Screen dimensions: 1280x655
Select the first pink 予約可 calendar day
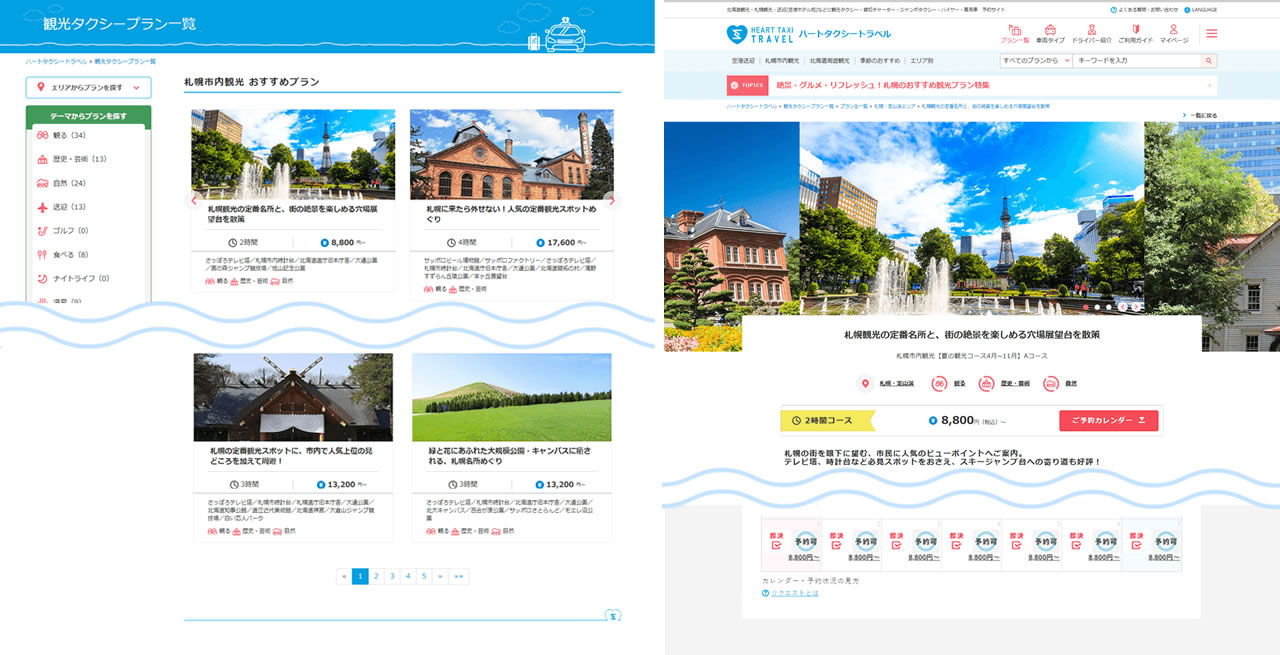791,544
